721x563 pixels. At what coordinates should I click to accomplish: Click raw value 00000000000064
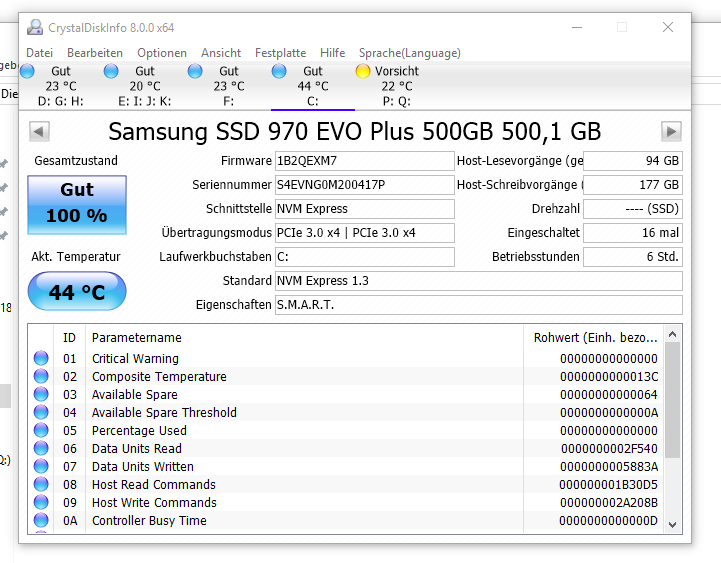[609, 394]
